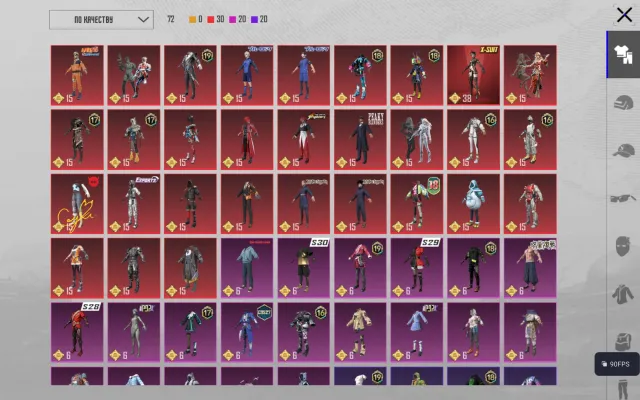Select the two-character silver white set
Viewport: 640px width, 400px height.
[417, 139]
